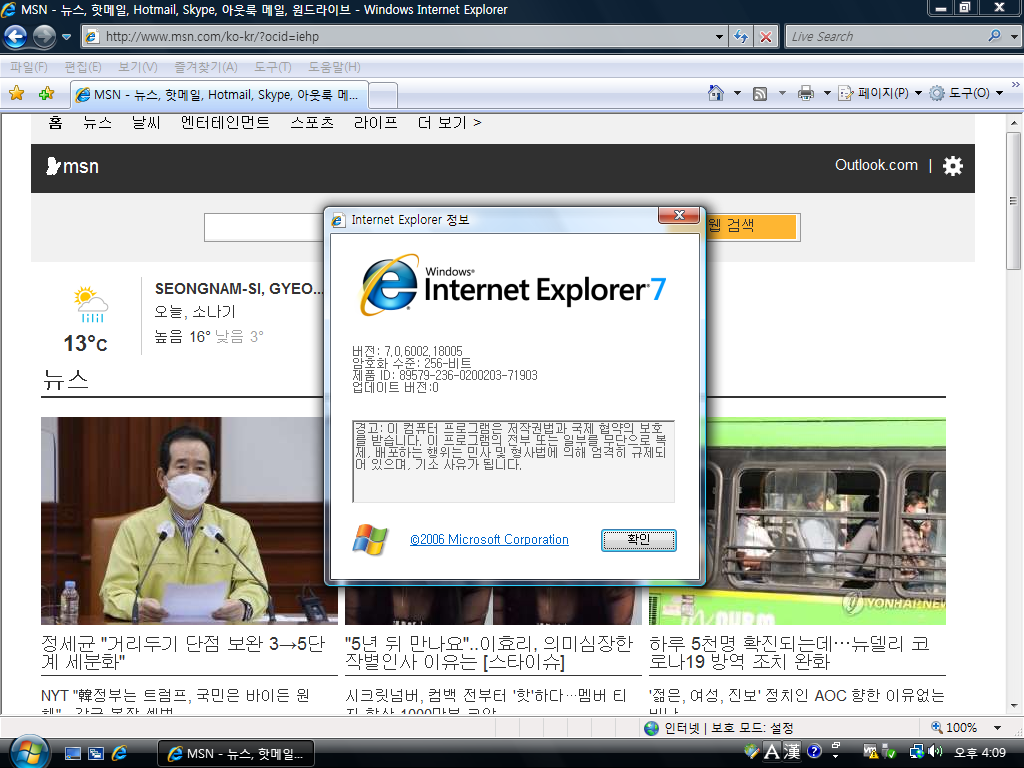Click the Add to Favorites star-plus icon
The width and height of the screenshot is (1024, 768).
coord(46,93)
